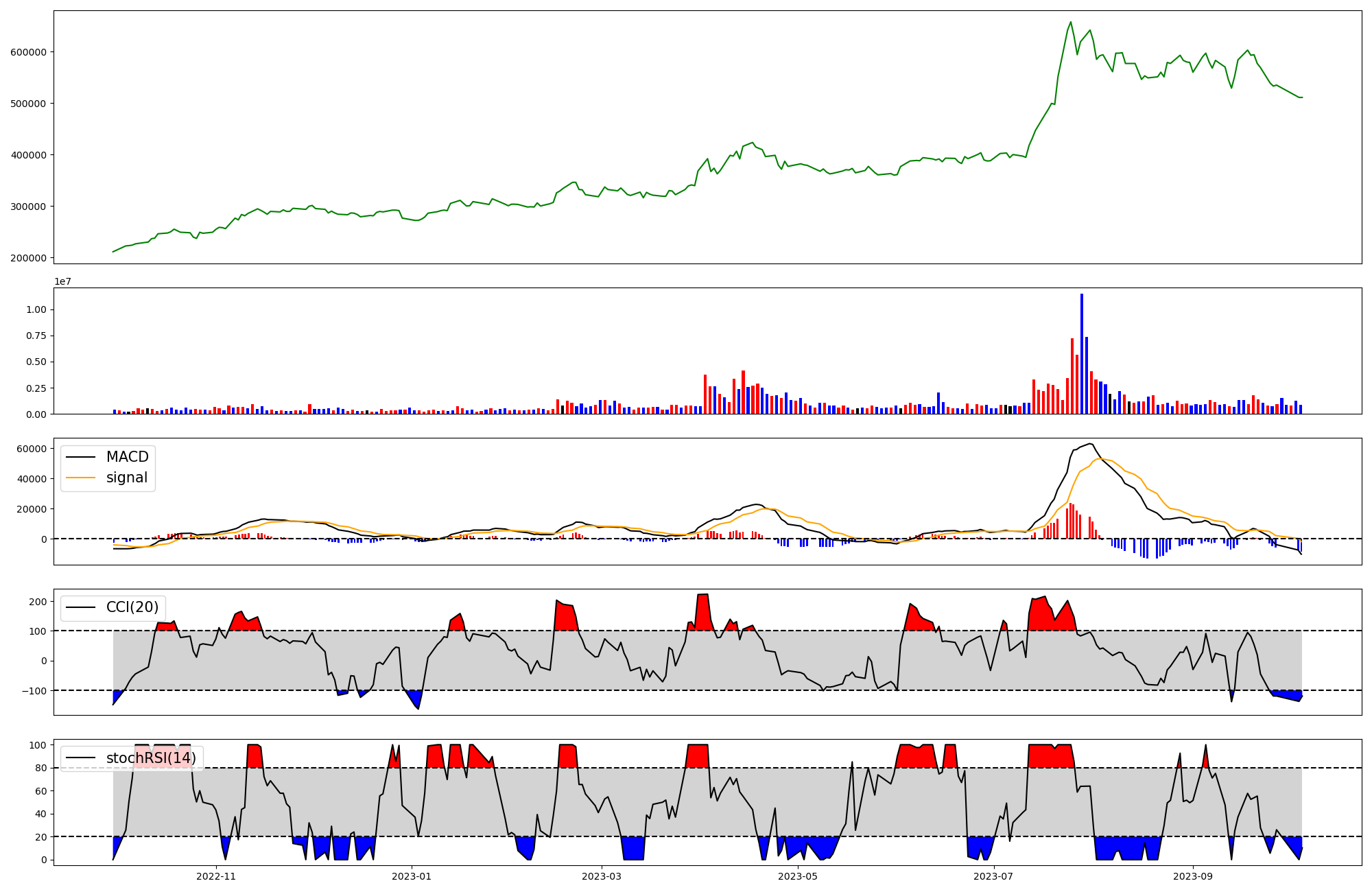The image size is (1372, 892).
Task: Click the 2023-05 x-axis date label
Action: pyautogui.click(x=798, y=876)
